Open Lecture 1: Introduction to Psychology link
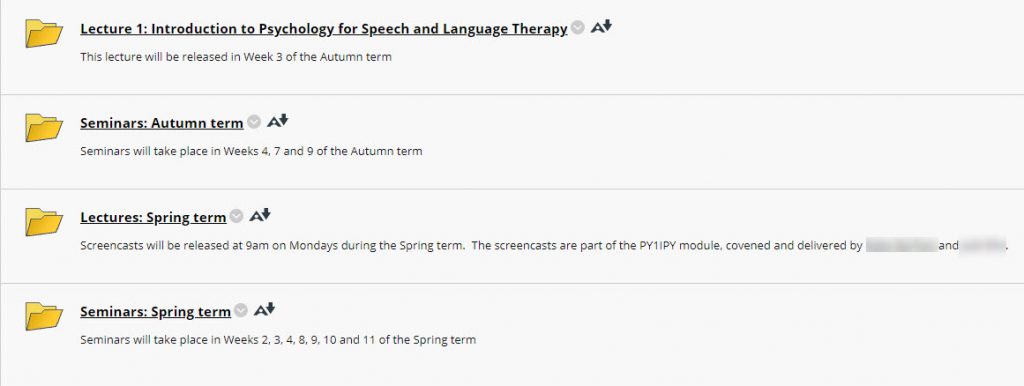Viewport: 1024px width, 386px height. click(324, 29)
